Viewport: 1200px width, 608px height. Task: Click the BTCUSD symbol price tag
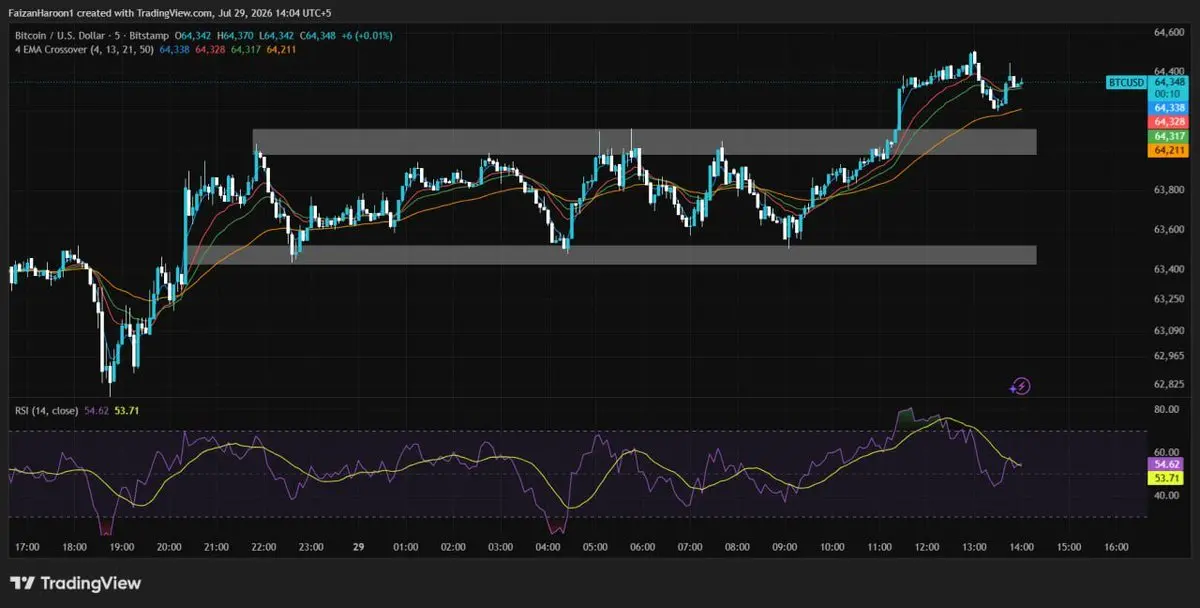[x=1126, y=82]
